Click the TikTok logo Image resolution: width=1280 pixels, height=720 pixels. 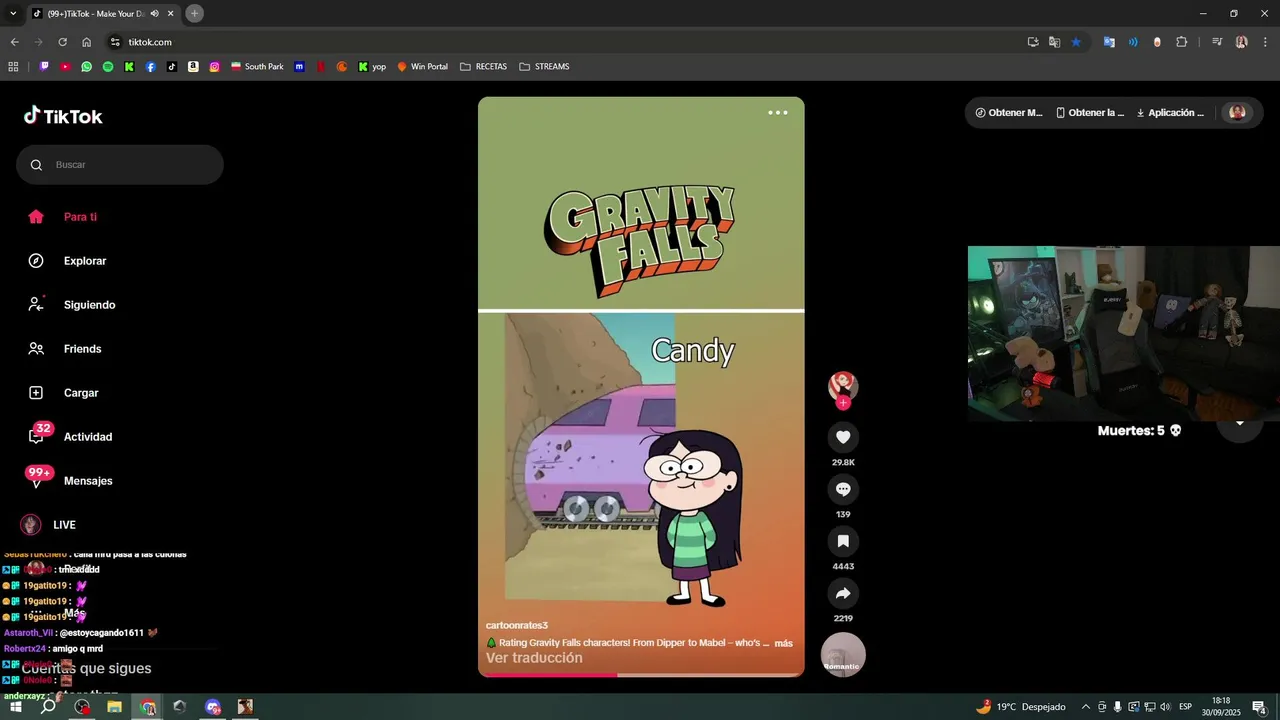click(x=63, y=116)
